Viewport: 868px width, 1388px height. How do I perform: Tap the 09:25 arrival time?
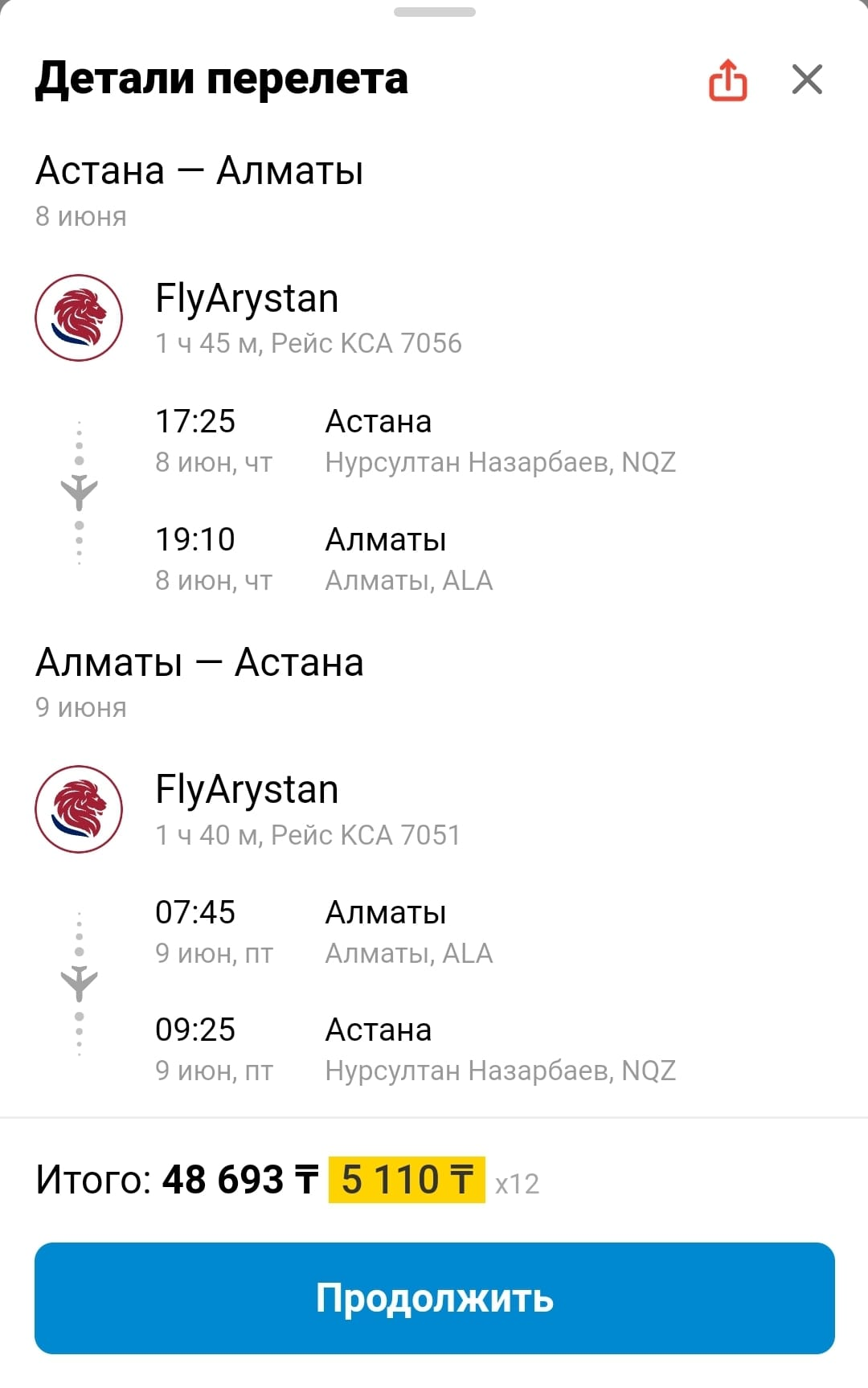(195, 1030)
